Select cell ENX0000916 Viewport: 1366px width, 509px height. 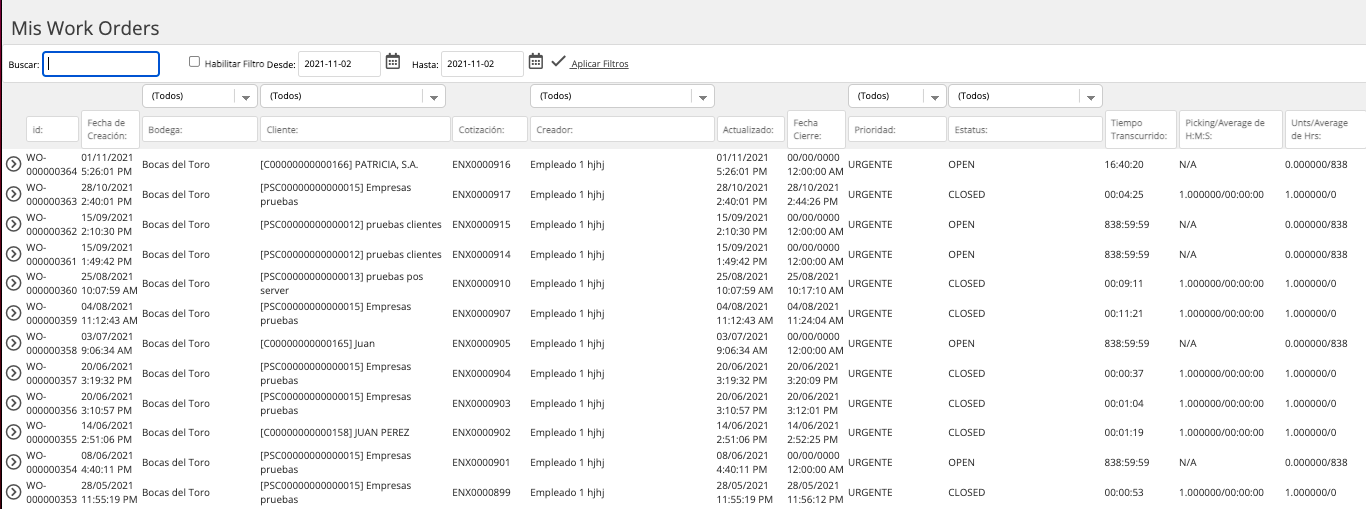pyautogui.click(x=481, y=164)
